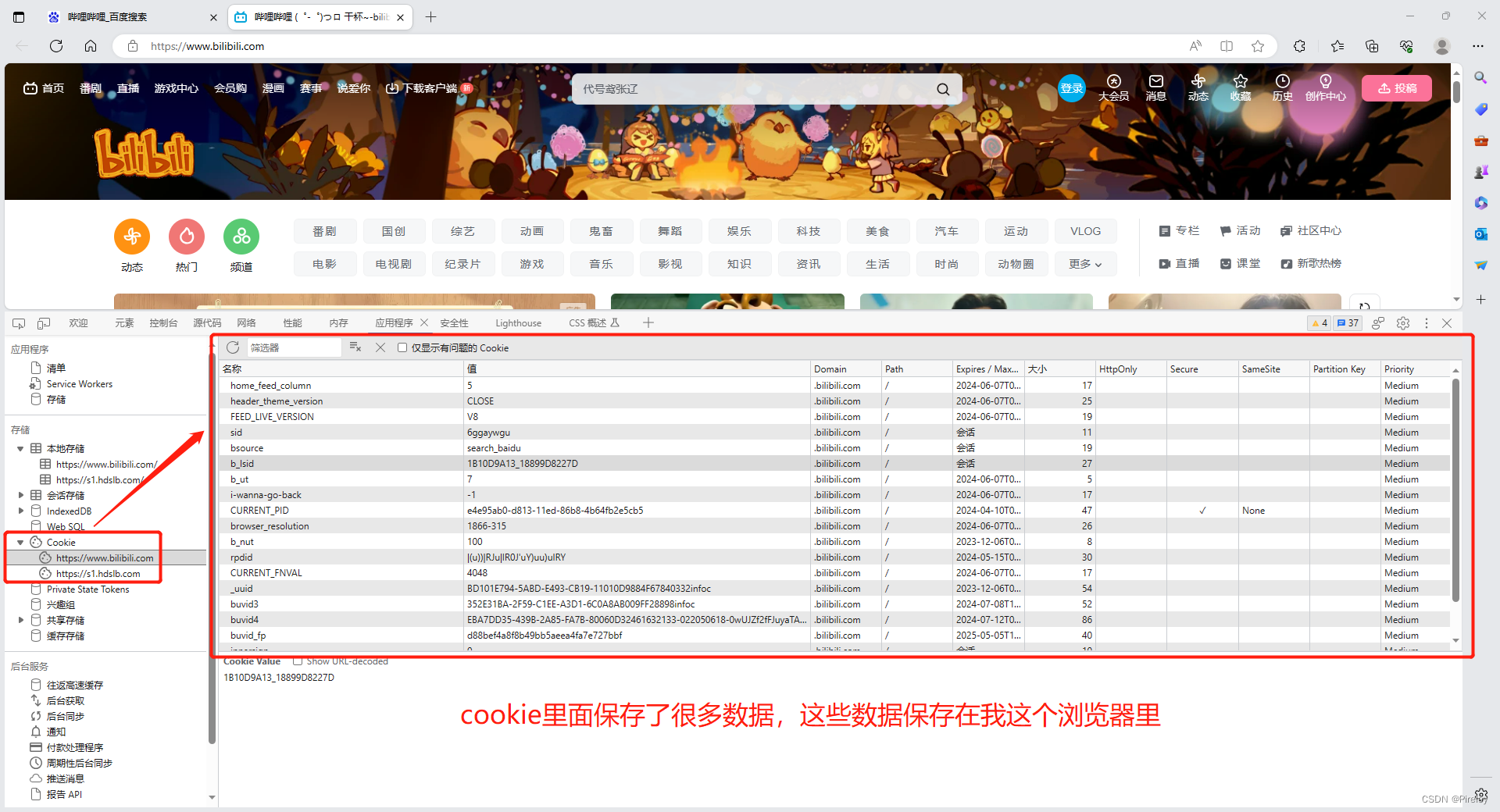The width and height of the screenshot is (1500, 812).
Task: Open the 音乐 category button
Action: (602, 264)
